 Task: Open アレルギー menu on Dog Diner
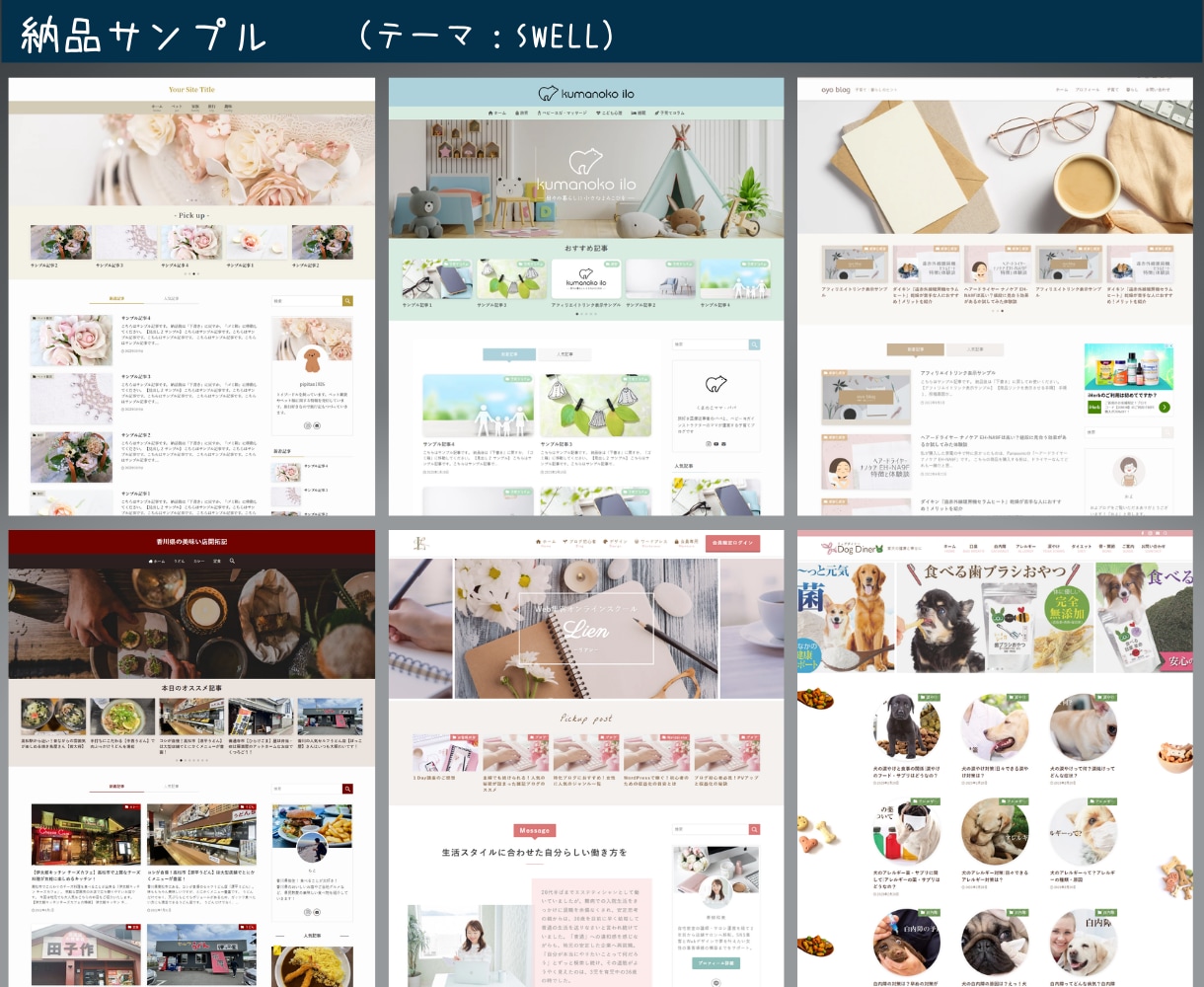1026,547
